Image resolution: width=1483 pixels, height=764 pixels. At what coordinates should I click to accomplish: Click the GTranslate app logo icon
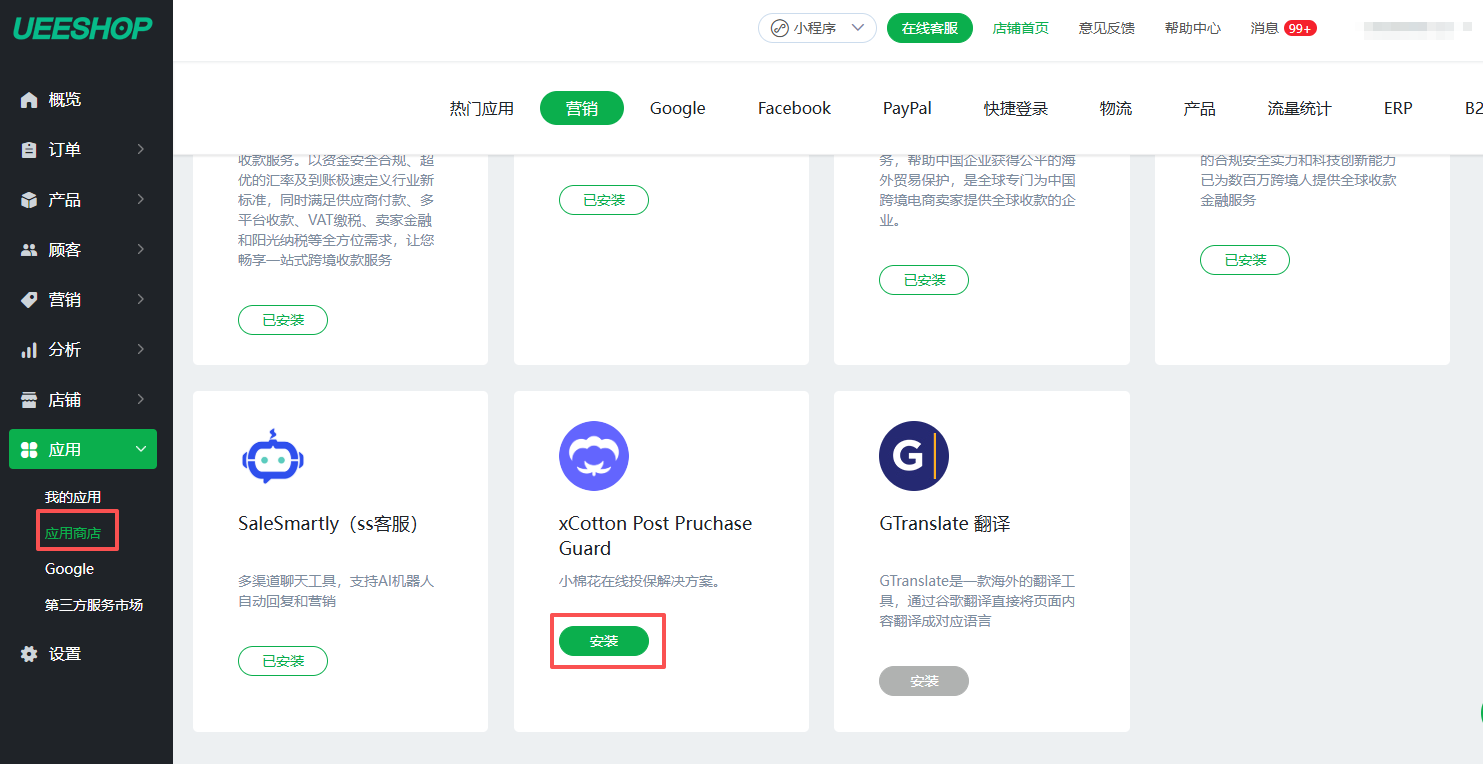coord(913,457)
